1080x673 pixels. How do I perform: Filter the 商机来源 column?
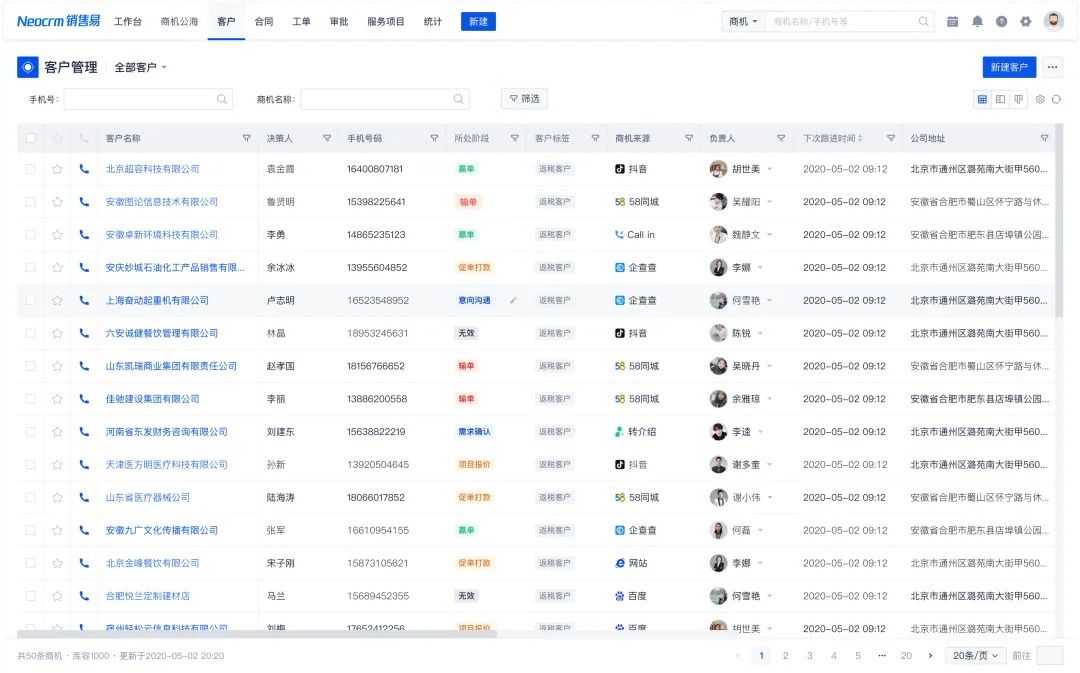689,138
